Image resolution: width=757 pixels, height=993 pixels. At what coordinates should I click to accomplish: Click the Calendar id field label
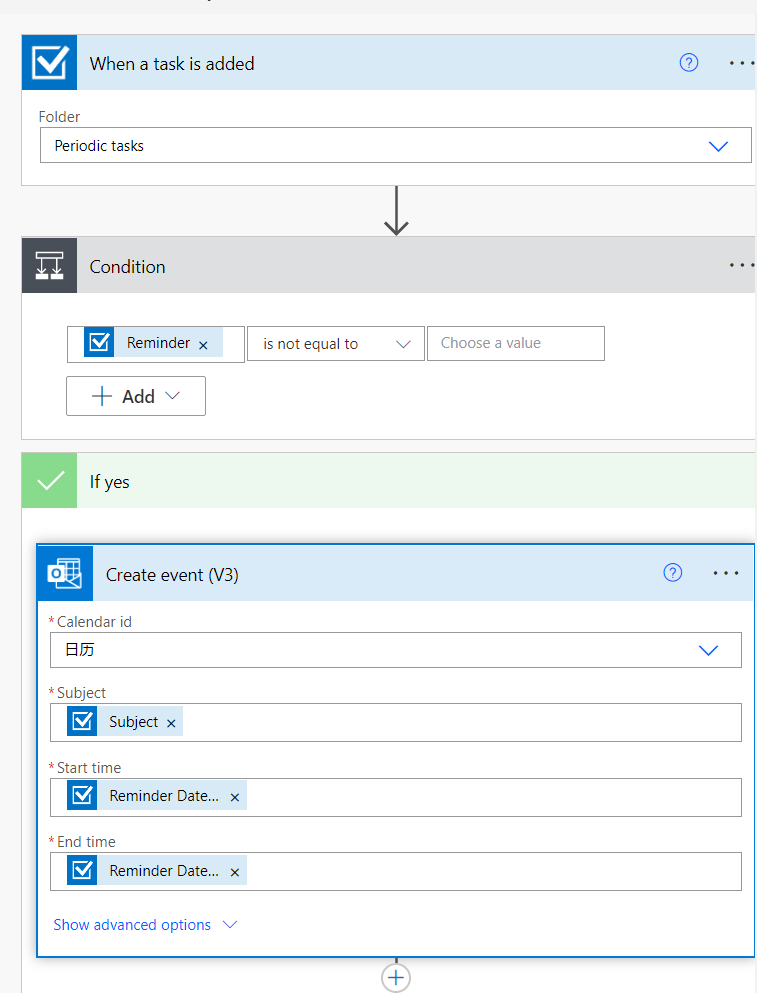click(x=94, y=622)
